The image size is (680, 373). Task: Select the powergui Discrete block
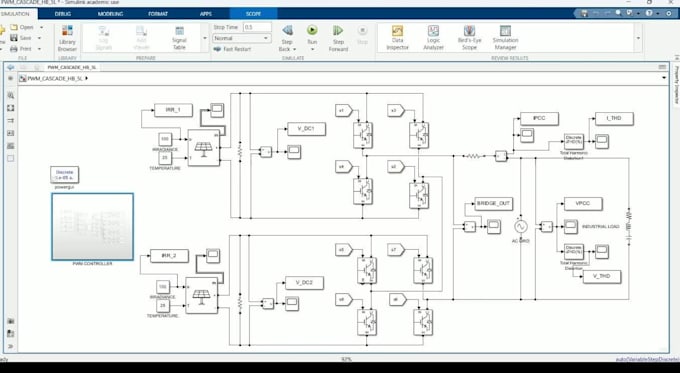click(65, 175)
